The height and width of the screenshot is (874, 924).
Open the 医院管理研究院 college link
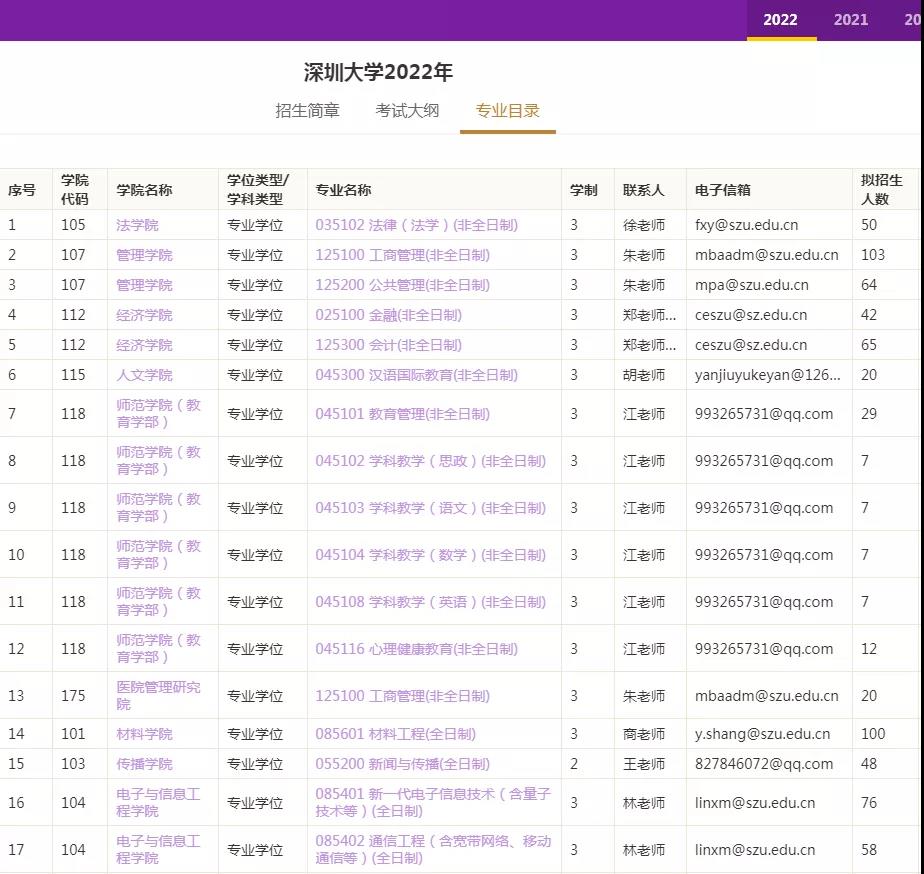click(158, 695)
